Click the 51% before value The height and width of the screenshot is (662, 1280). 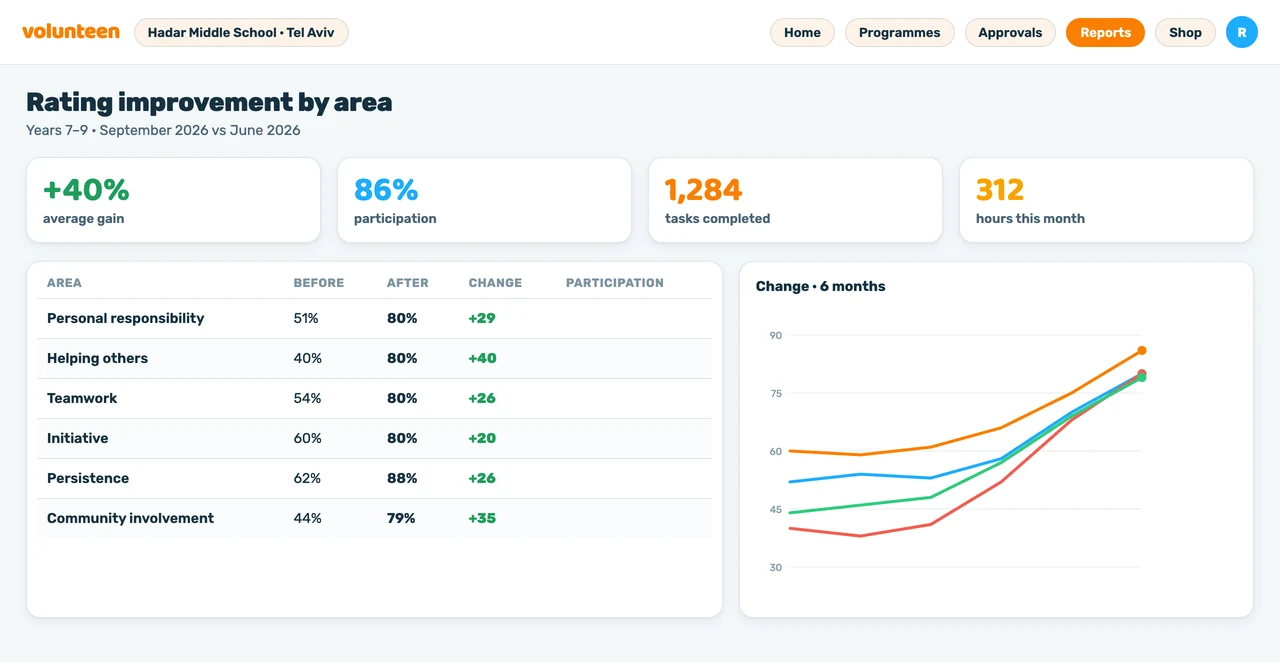(x=306, y=318)
